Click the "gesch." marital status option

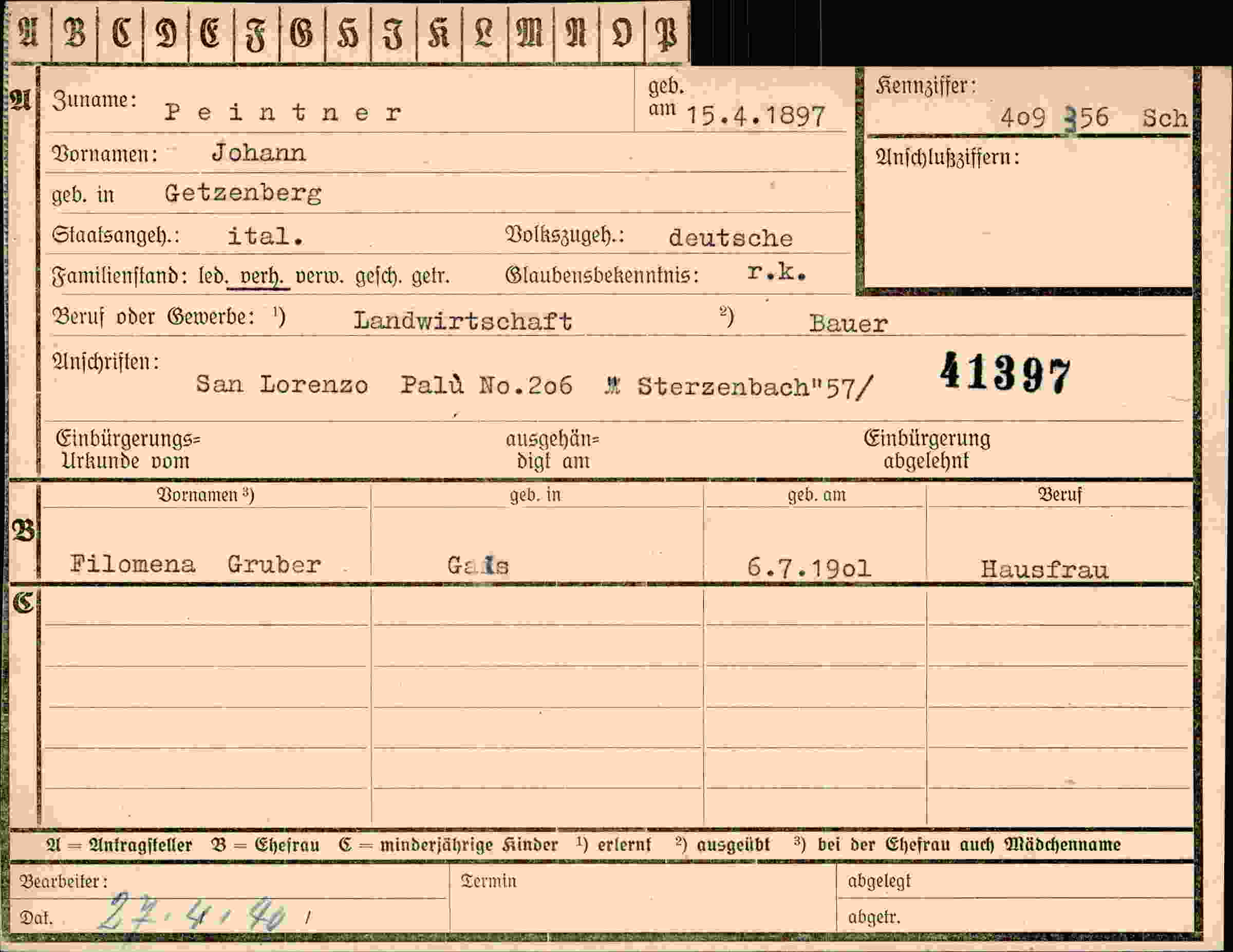[378, 277]
